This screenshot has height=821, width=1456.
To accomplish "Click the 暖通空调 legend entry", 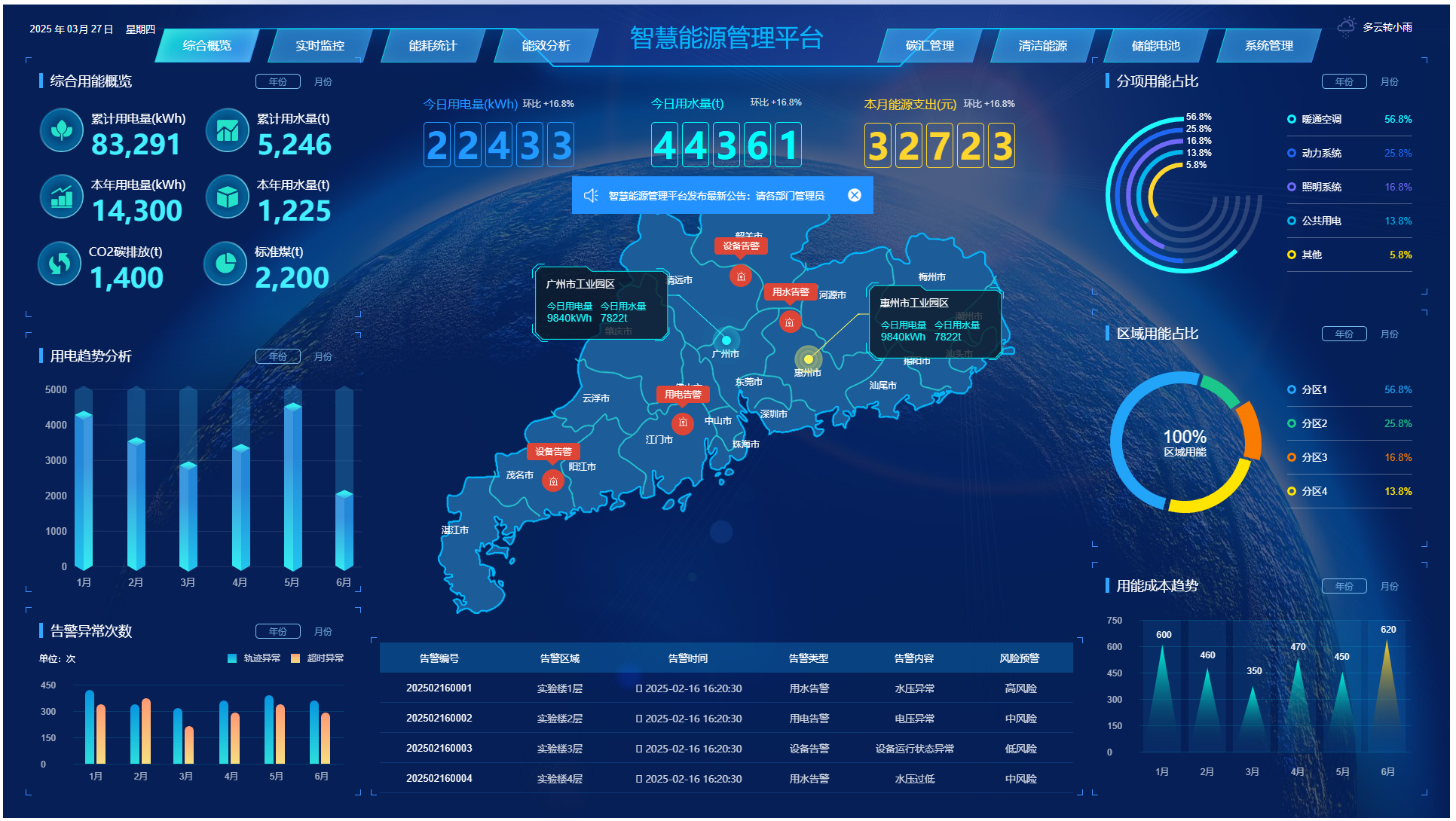I will [1321, 119].
